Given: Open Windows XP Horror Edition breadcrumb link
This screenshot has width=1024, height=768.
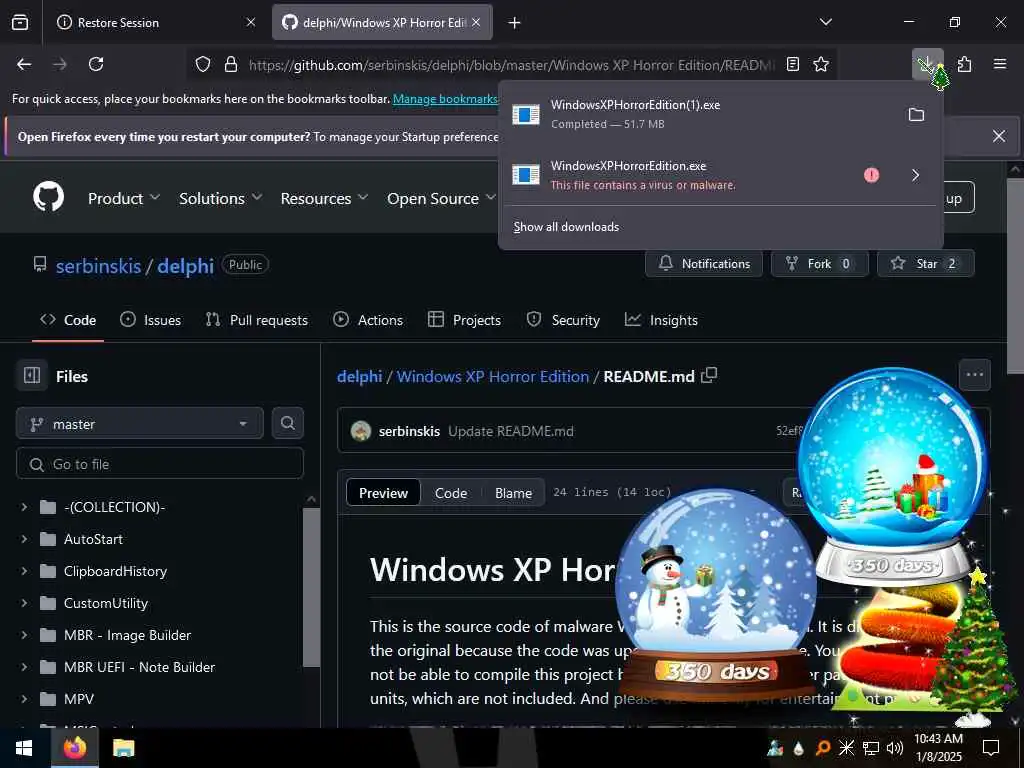Looking at the screenshot, I should (x=493, y=376).
